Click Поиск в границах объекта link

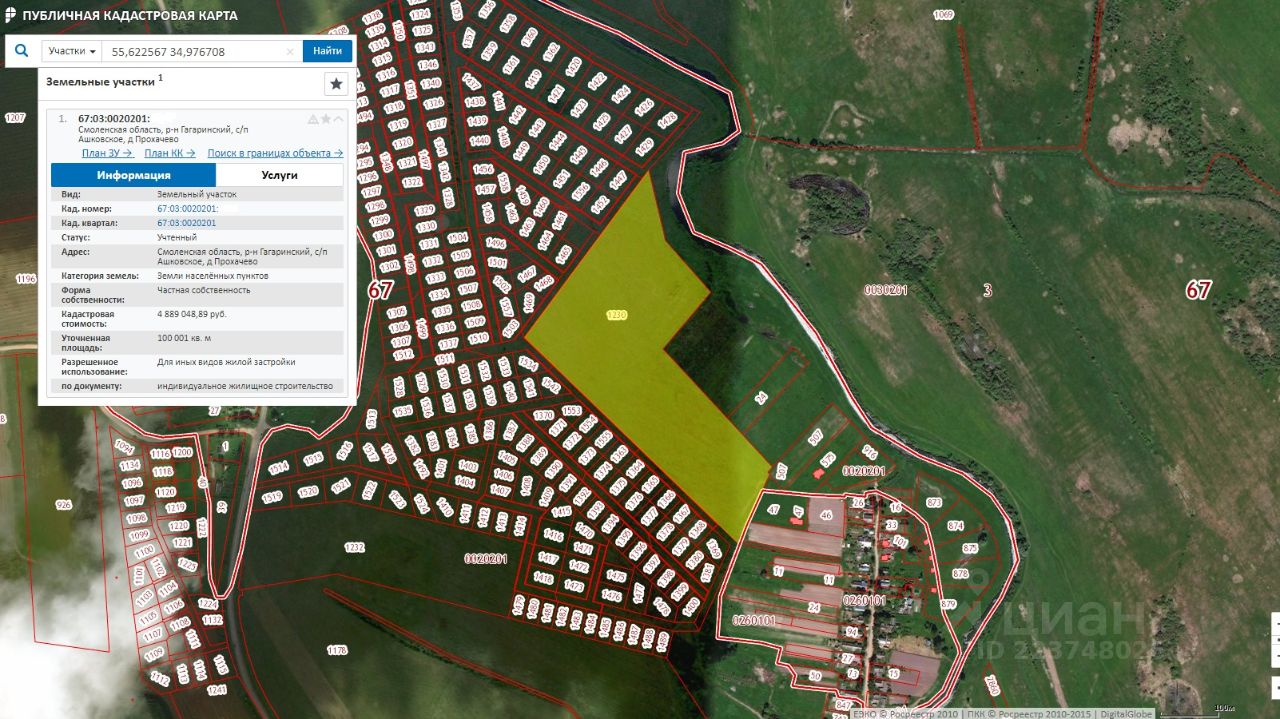click(275, 153)
